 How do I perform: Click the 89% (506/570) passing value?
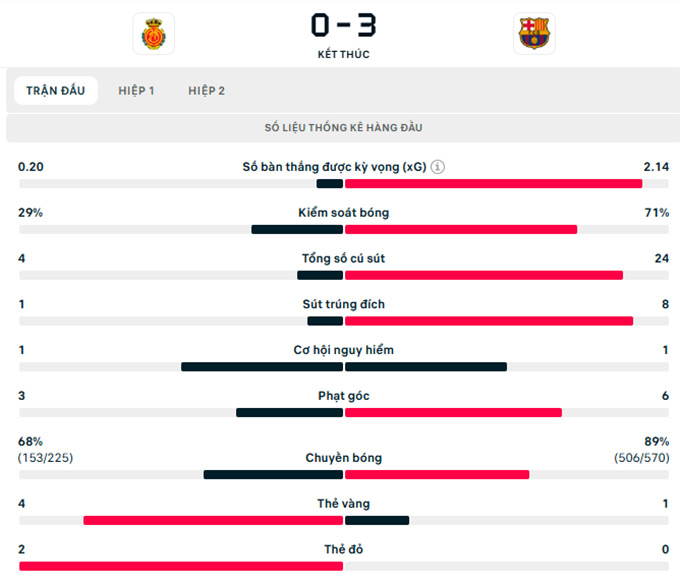(641, 449)
